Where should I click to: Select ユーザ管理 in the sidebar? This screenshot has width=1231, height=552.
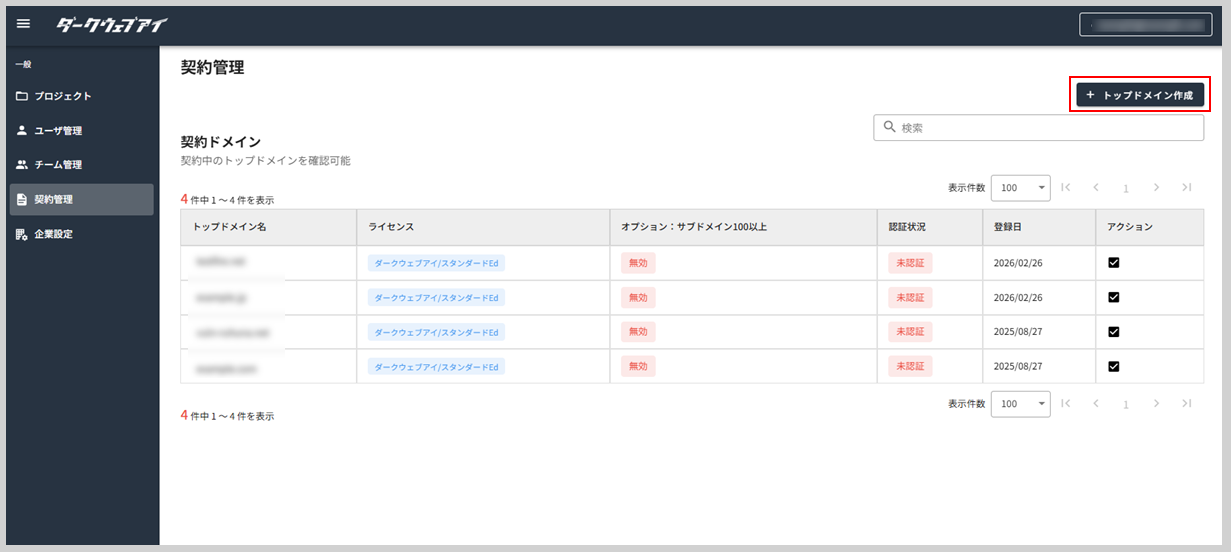click(x=58, y=131)
